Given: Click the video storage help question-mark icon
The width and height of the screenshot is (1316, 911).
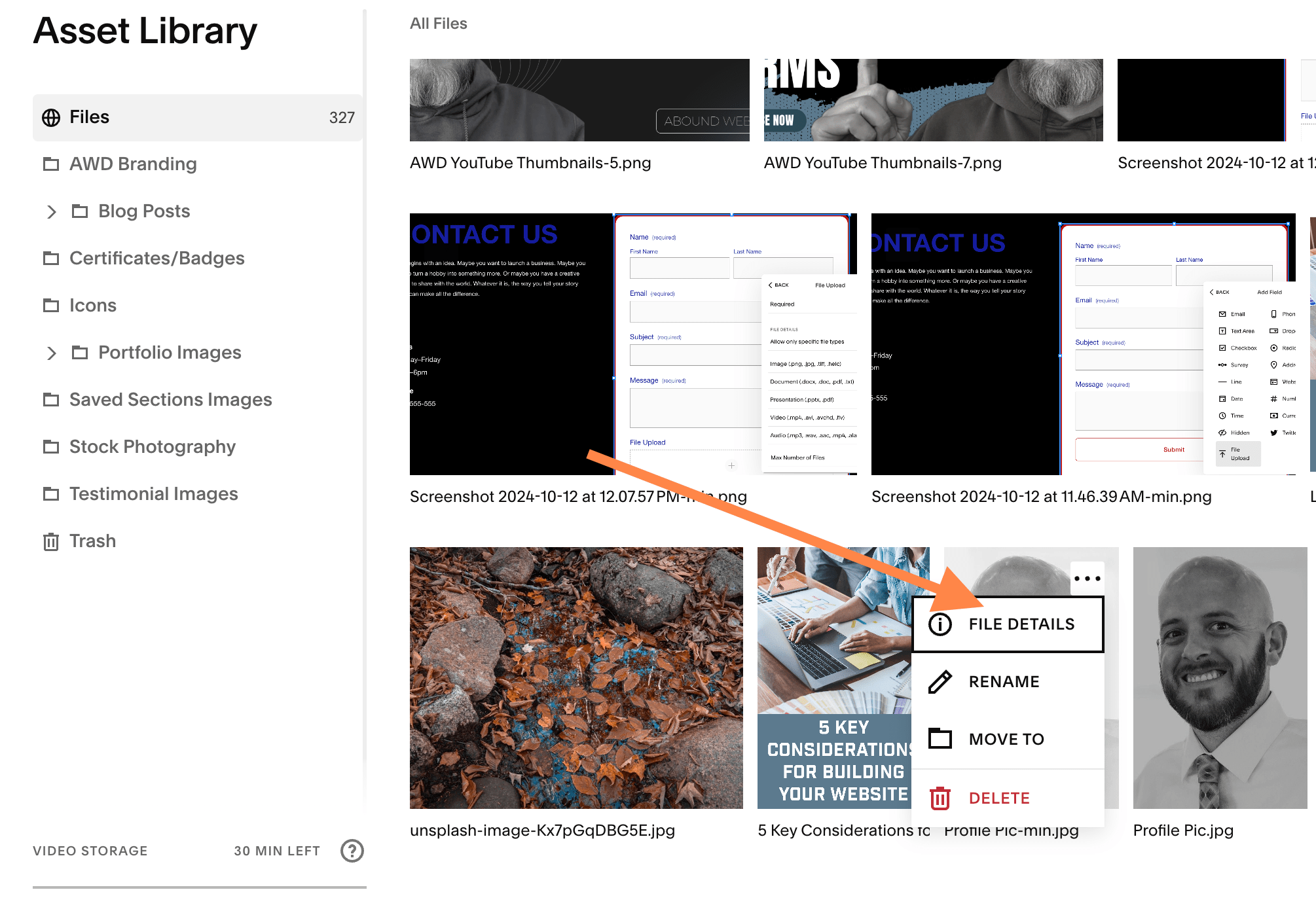Looking at the screenshot, I should pyautogui.click(x=352, y=851).
